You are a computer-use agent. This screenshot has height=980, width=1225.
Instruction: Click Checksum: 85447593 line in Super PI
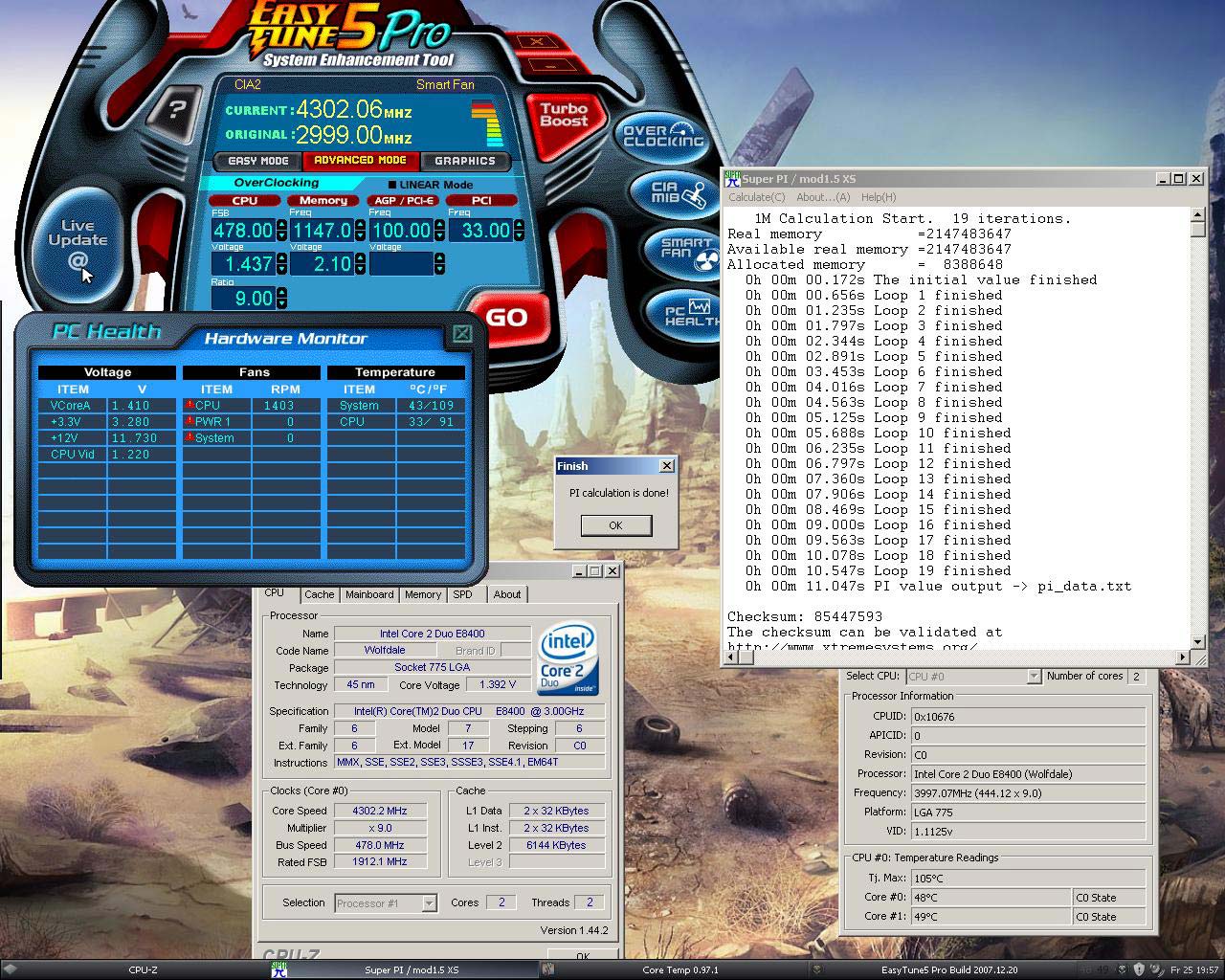[805, 616]
